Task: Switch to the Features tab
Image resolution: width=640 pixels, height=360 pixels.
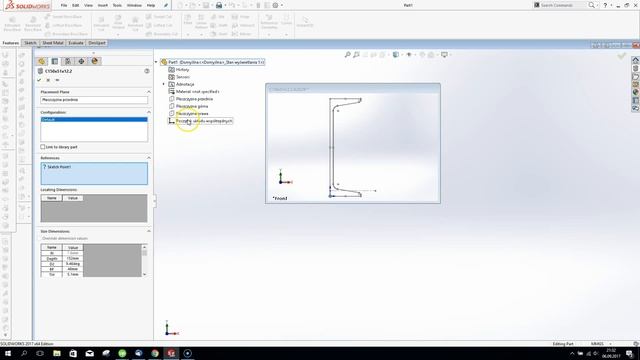Action: tap(11, 43)
